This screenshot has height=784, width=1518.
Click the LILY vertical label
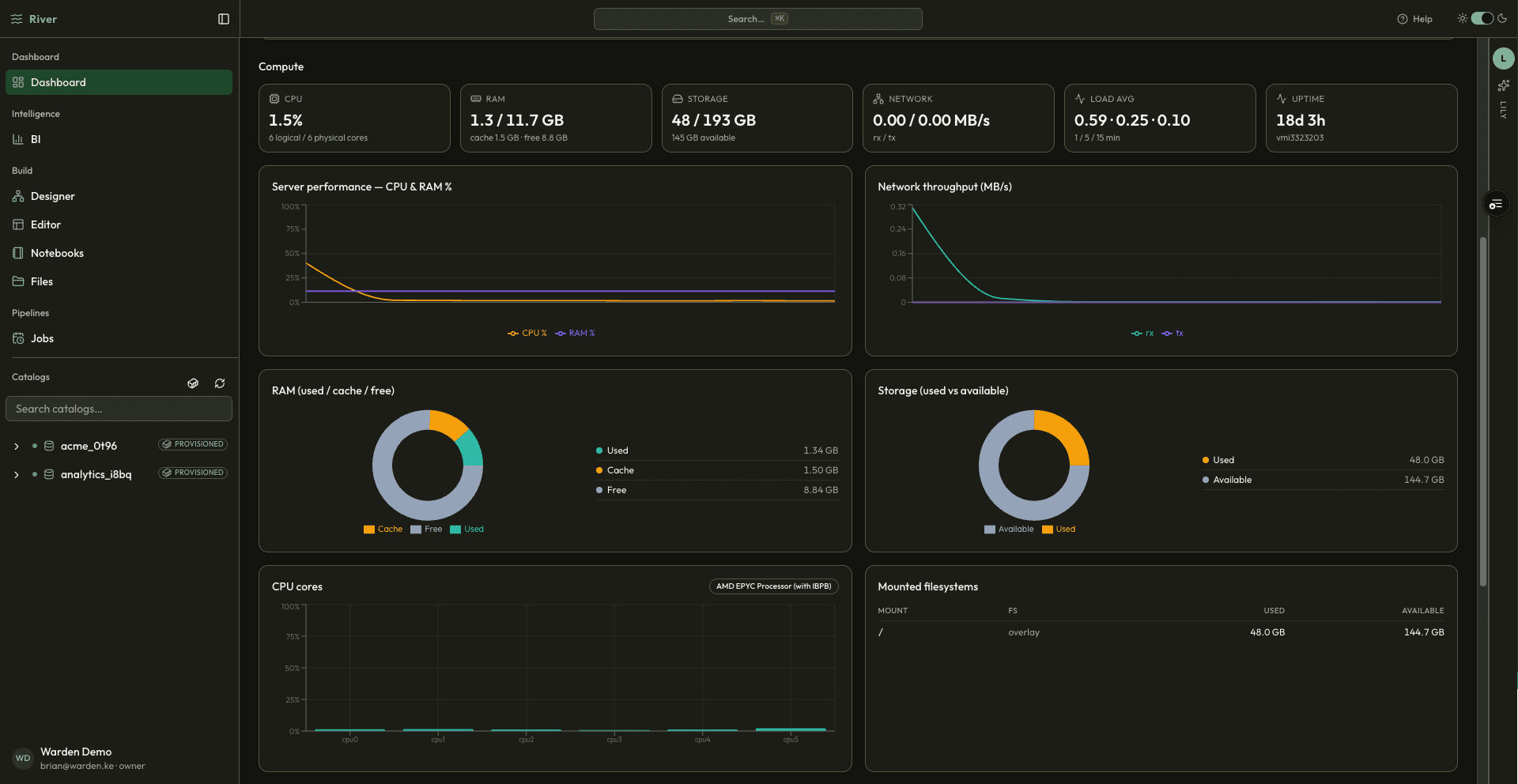[x=1503, y=110]
